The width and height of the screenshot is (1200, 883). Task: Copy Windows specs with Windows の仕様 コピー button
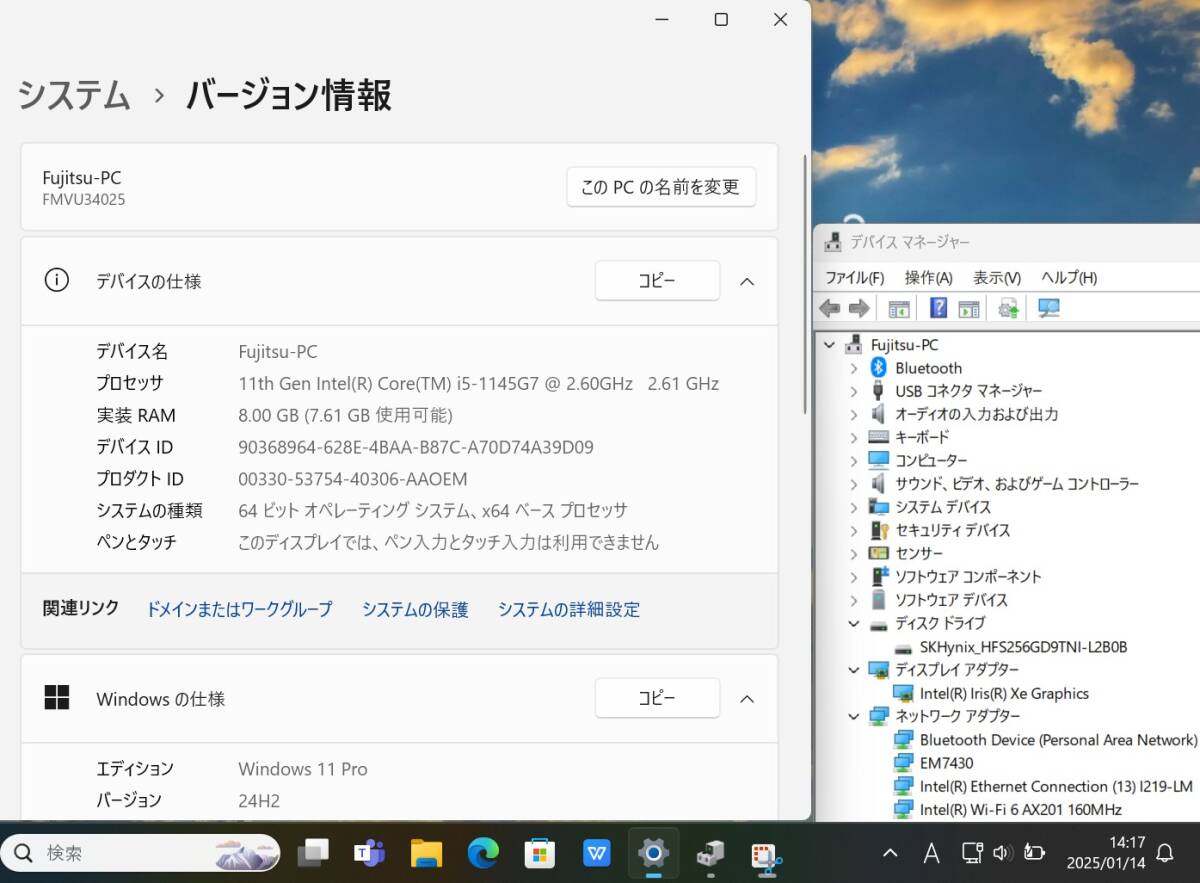pos(657,699)
